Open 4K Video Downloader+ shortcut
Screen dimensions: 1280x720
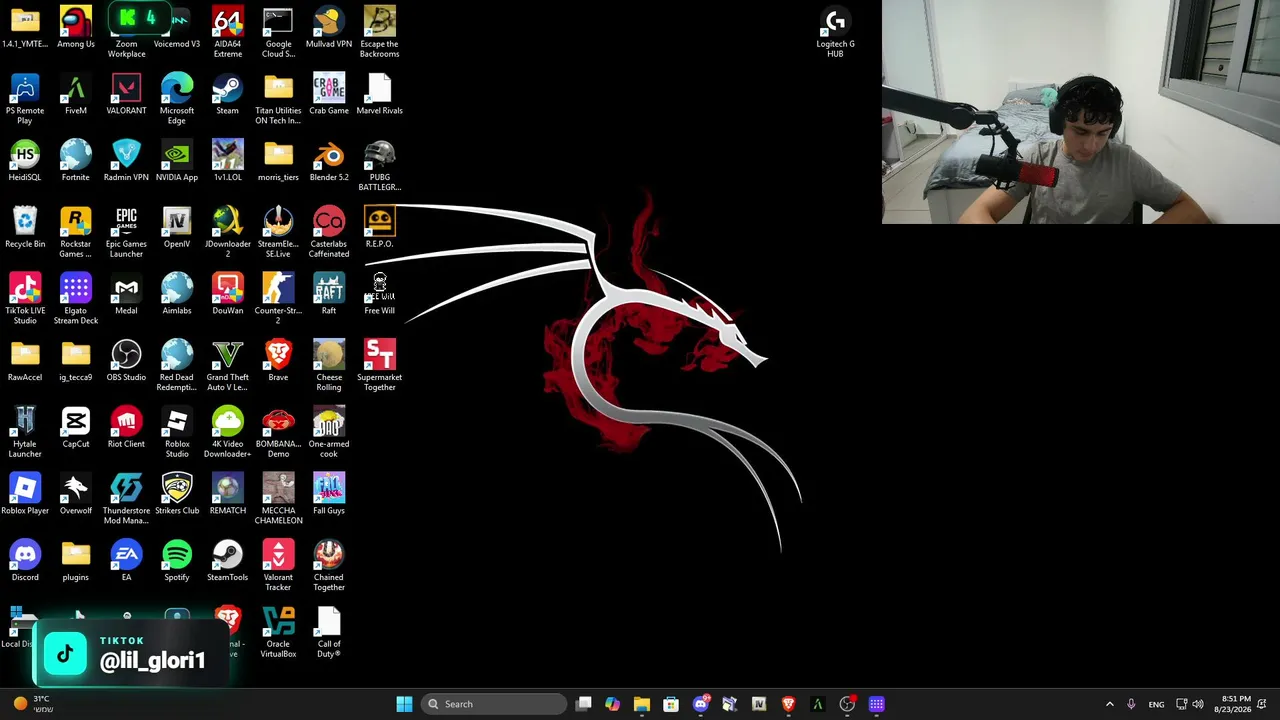click(x=228, y=433)
